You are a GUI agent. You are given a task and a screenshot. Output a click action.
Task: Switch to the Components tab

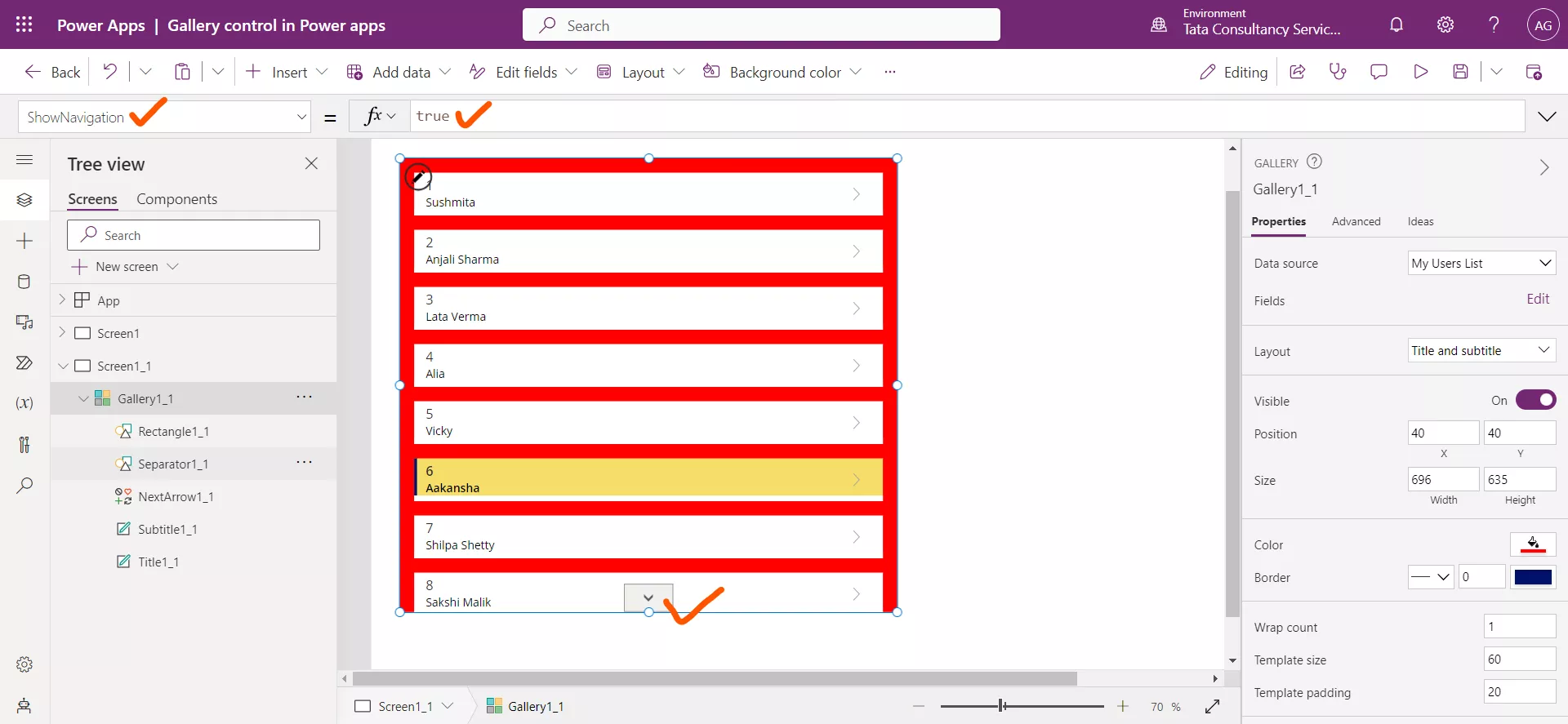[x=176, y=199]
